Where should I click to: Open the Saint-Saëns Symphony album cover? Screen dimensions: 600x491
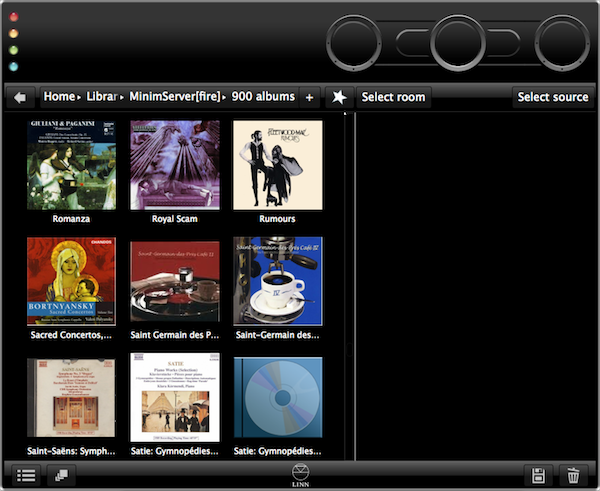(71, 398)
